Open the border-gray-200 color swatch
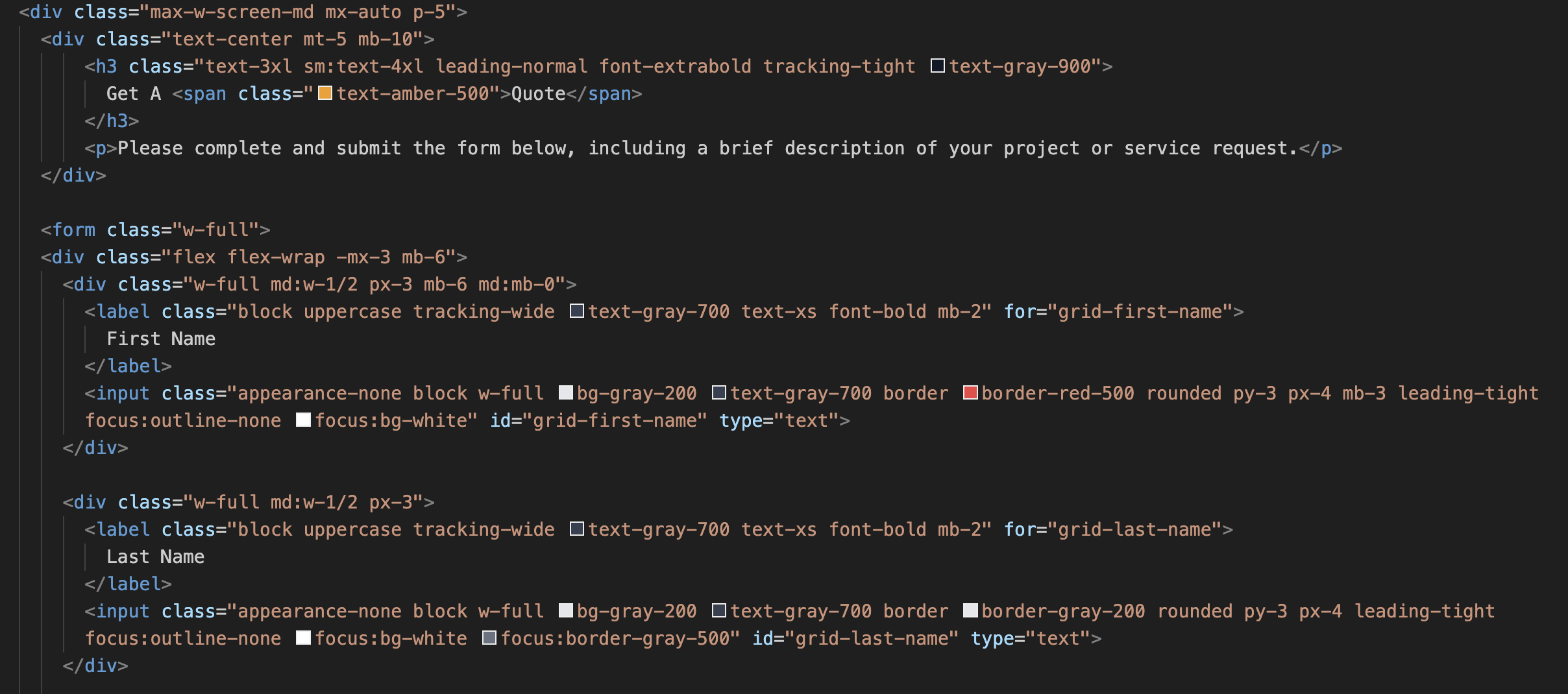This screenshot has height=694, width=1568. pyautogui.click(x=970, y=611)
